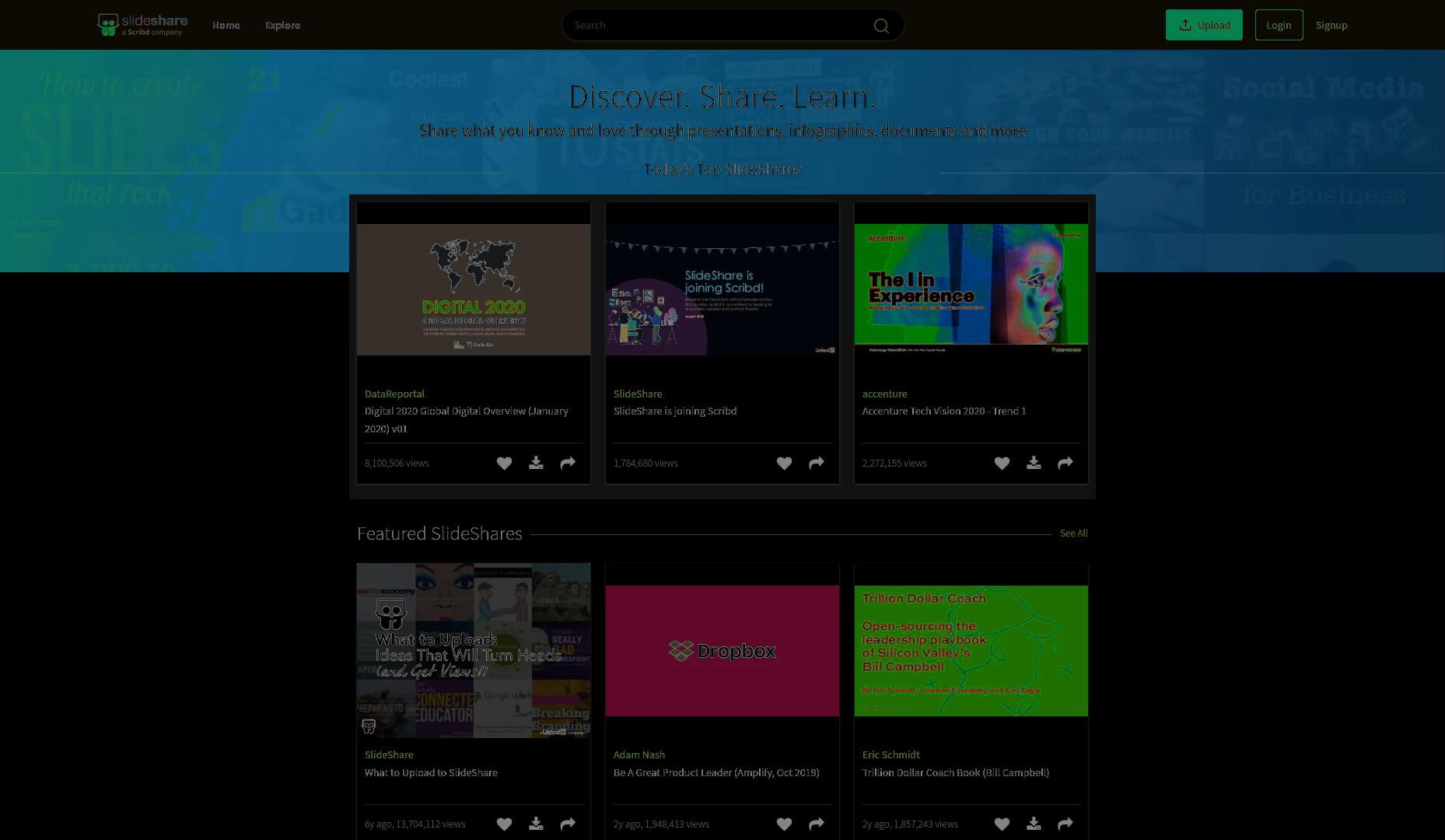Share the Accenture Tech Vision 2020 slideshow
This screenshot has height=840, width=1445.
click(x=1065, y=464)
